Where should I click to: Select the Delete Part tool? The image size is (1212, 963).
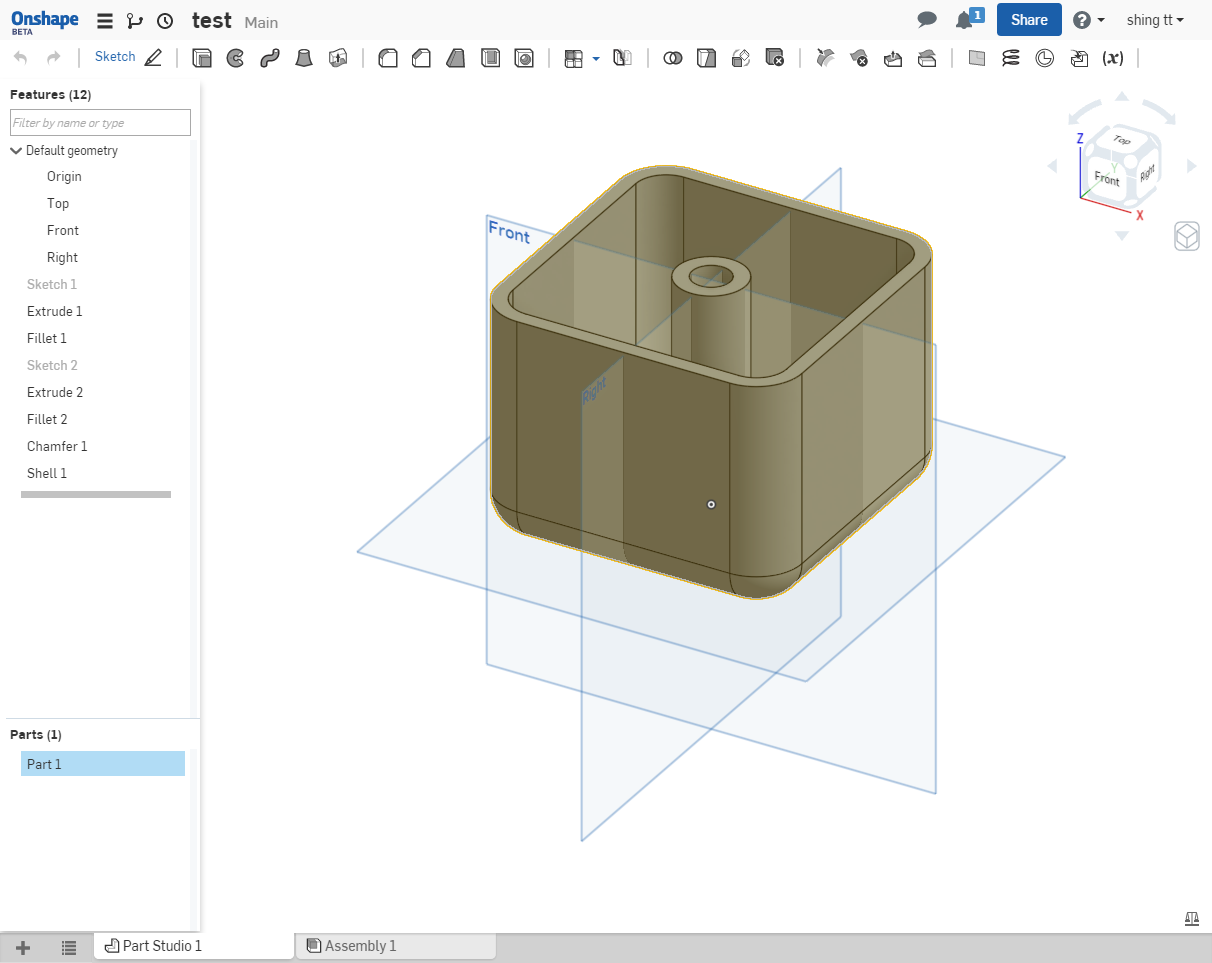click(x=774, y=58)
